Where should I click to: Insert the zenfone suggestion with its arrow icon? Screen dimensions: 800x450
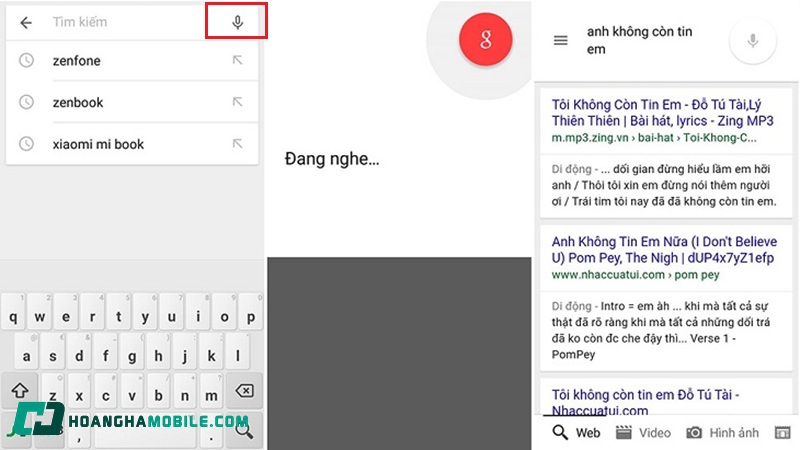coord(237,61)
